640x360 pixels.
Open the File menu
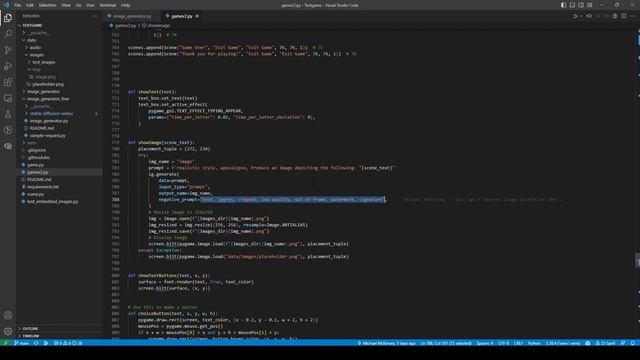(18, 5)
